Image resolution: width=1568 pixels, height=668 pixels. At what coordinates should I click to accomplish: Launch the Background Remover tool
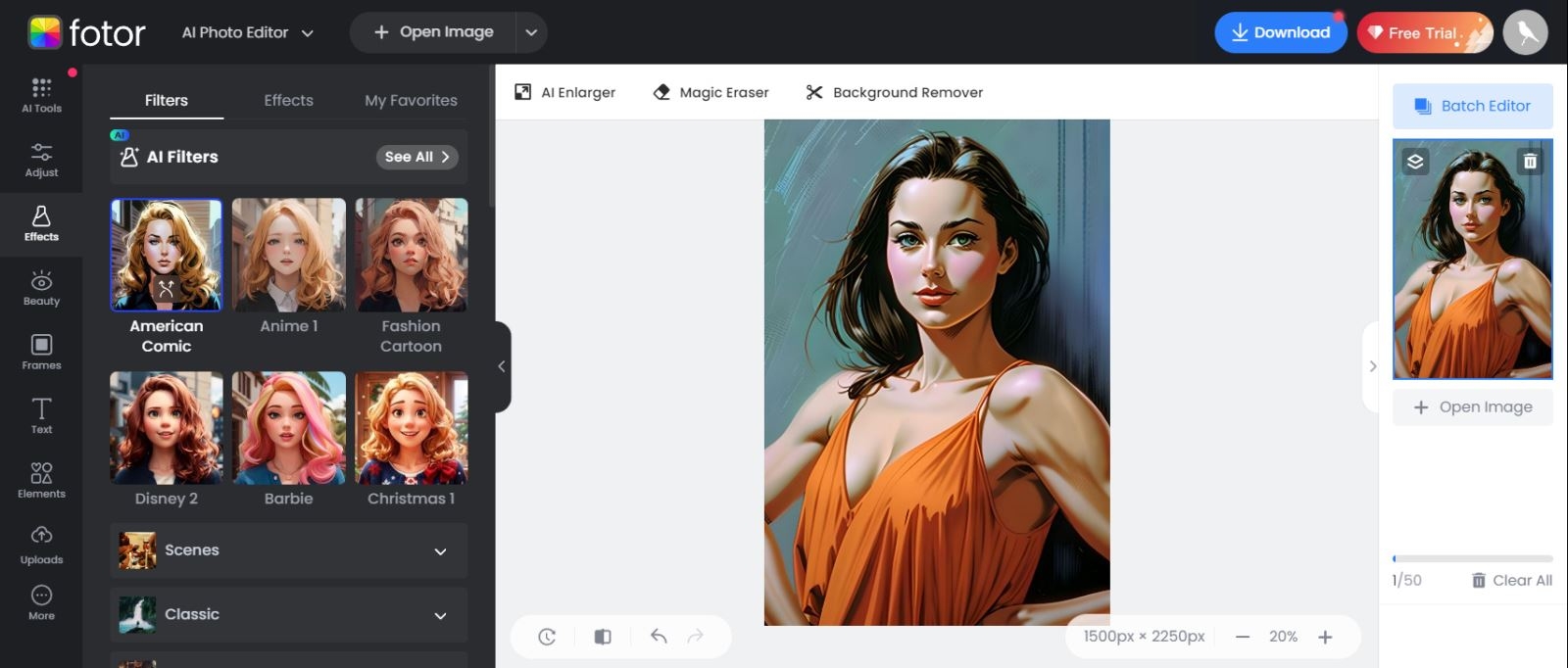(x=895, y=92)
